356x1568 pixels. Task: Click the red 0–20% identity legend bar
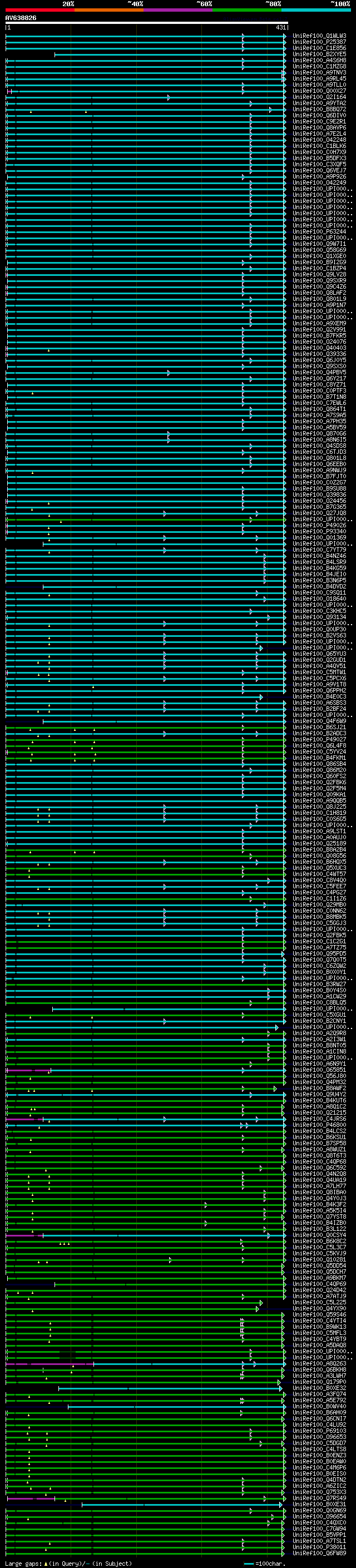39,10
